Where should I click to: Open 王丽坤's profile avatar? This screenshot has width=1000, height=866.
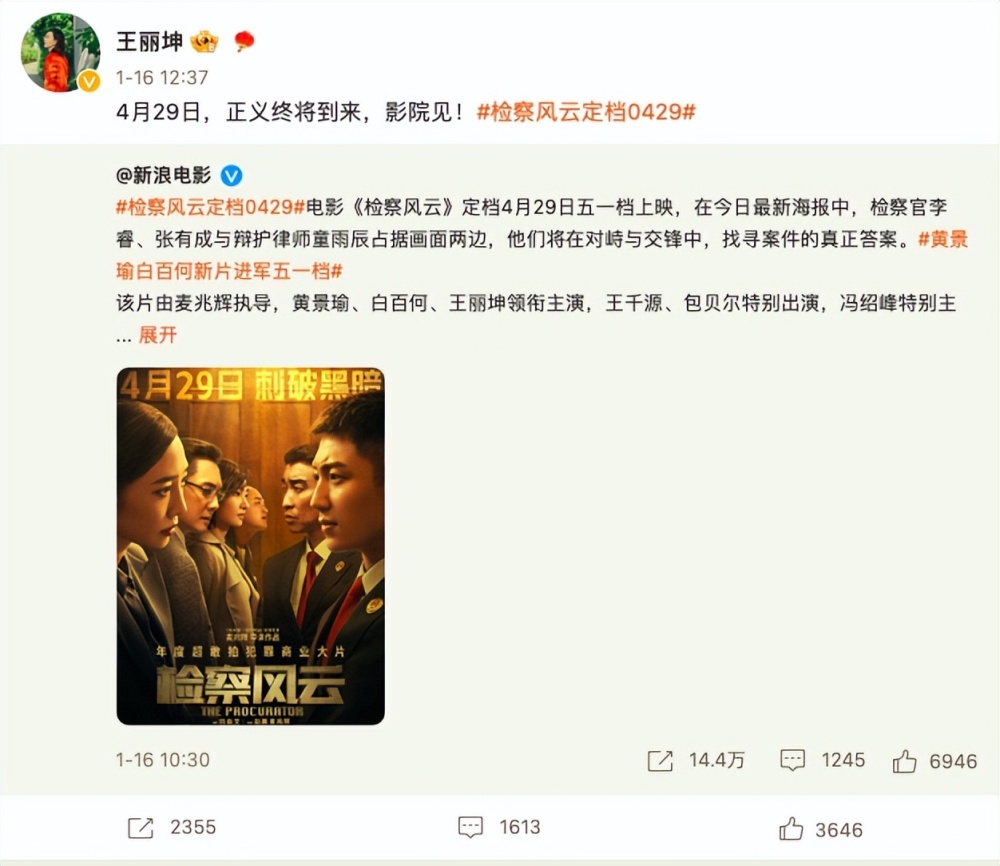[61, 52]
